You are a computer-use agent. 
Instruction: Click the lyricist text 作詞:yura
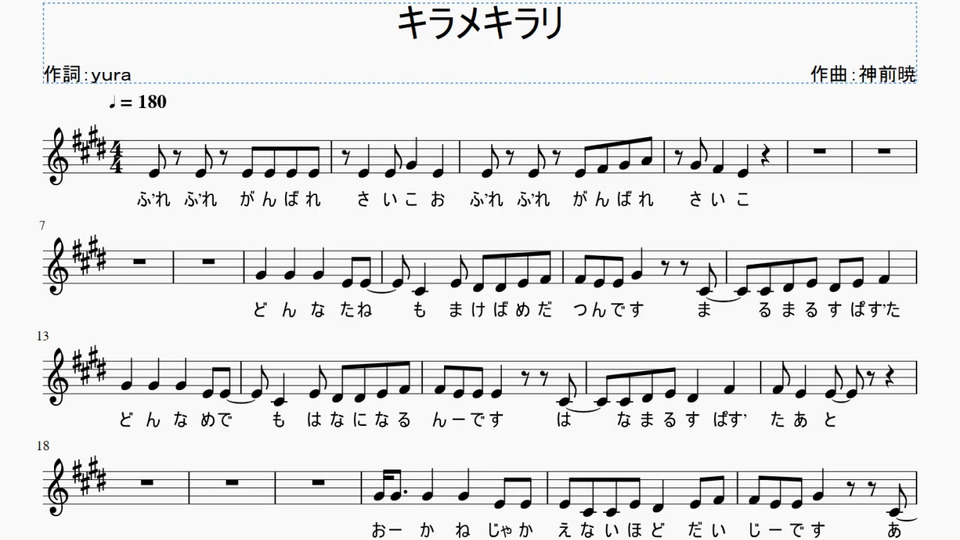tap(88, 74)
